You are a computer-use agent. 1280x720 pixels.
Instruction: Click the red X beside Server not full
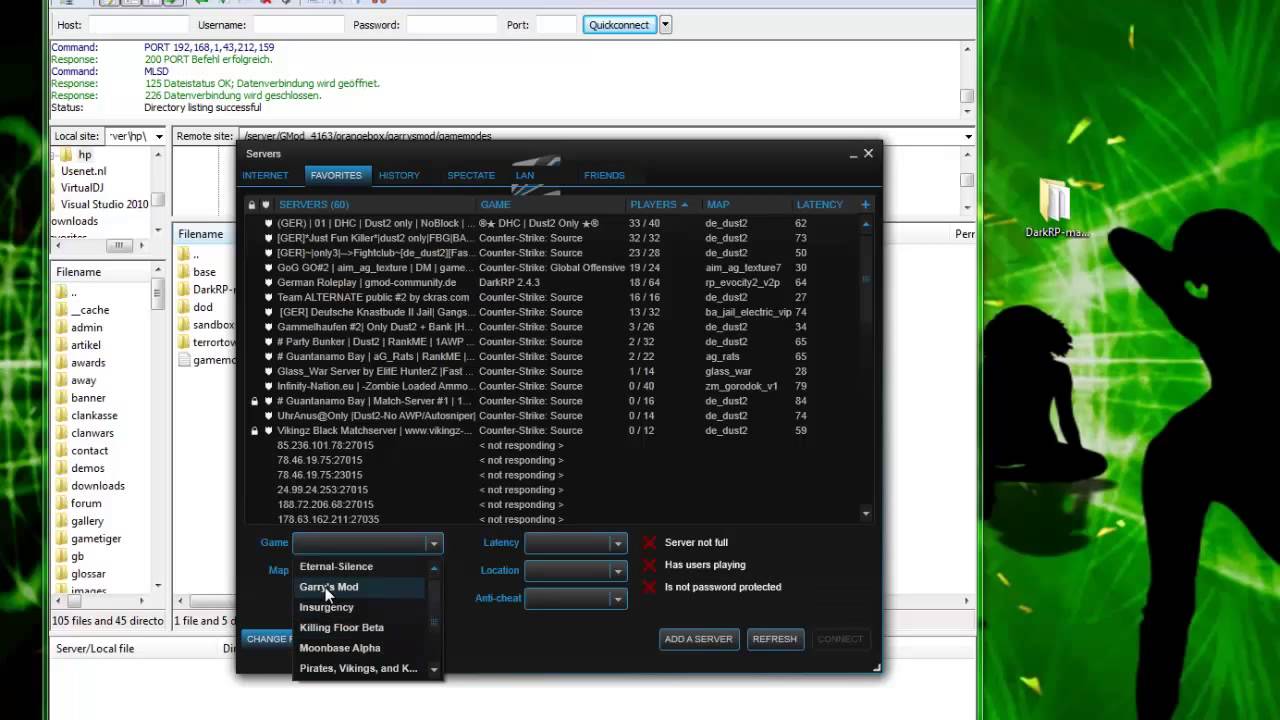(650, 543)
